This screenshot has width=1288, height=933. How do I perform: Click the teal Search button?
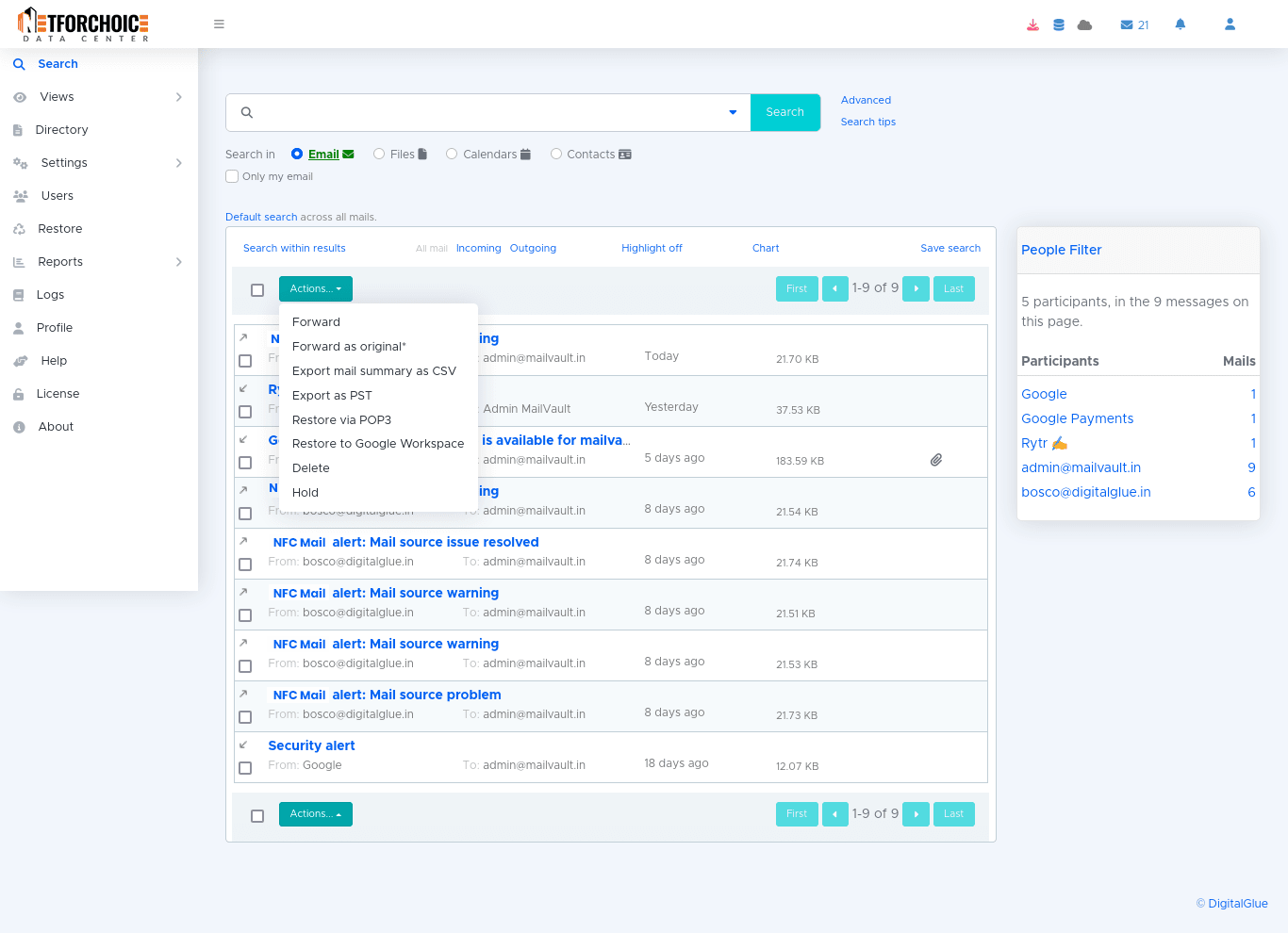pos(784,112)
